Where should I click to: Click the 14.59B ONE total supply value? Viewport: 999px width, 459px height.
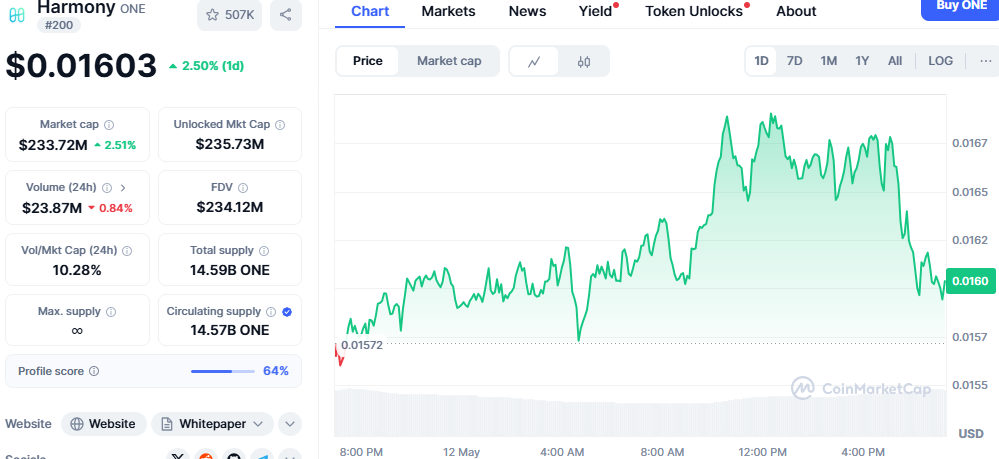(230, 270)
